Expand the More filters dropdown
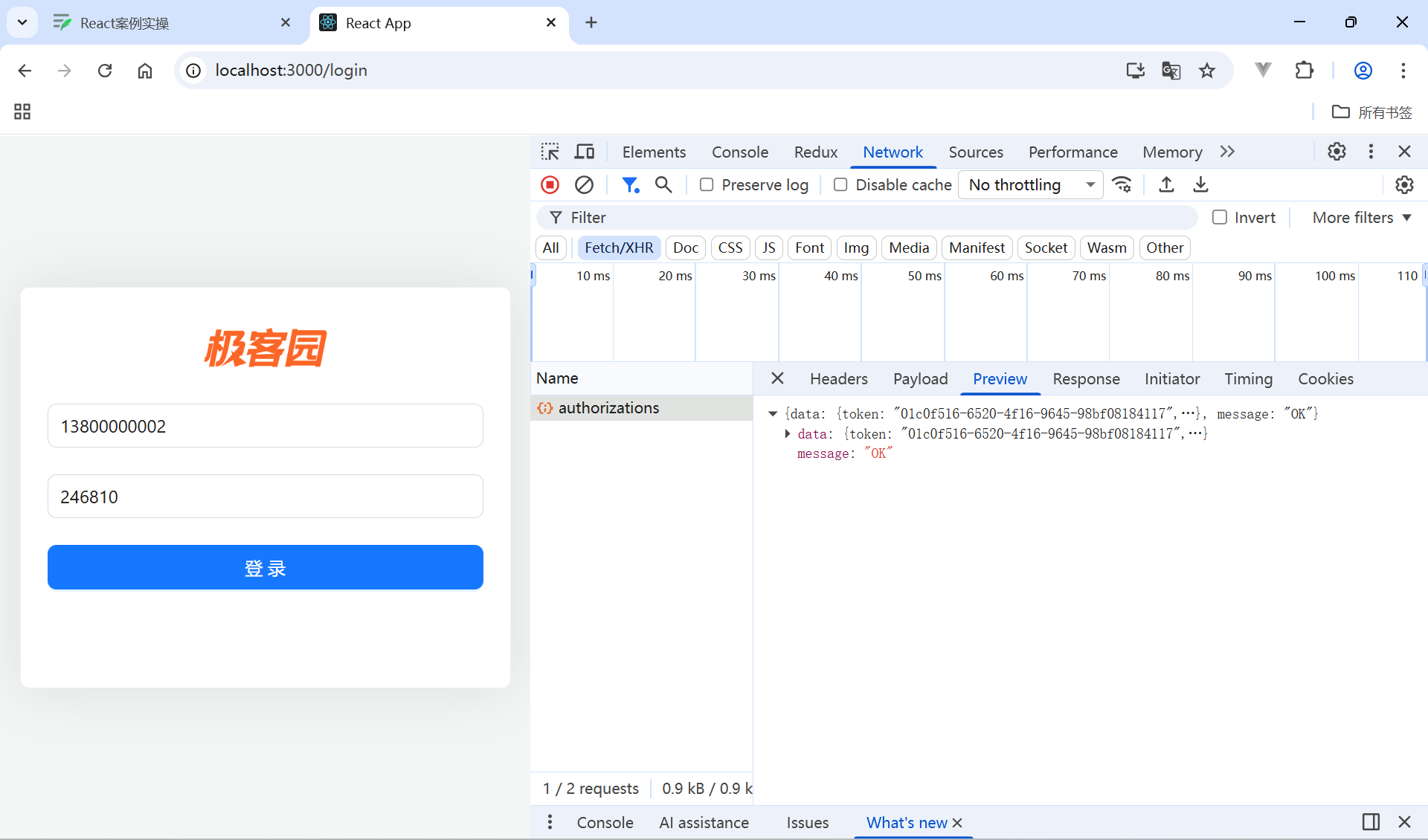The height and width of the screenshot is (840, 1428). (x=1361, y=217)
